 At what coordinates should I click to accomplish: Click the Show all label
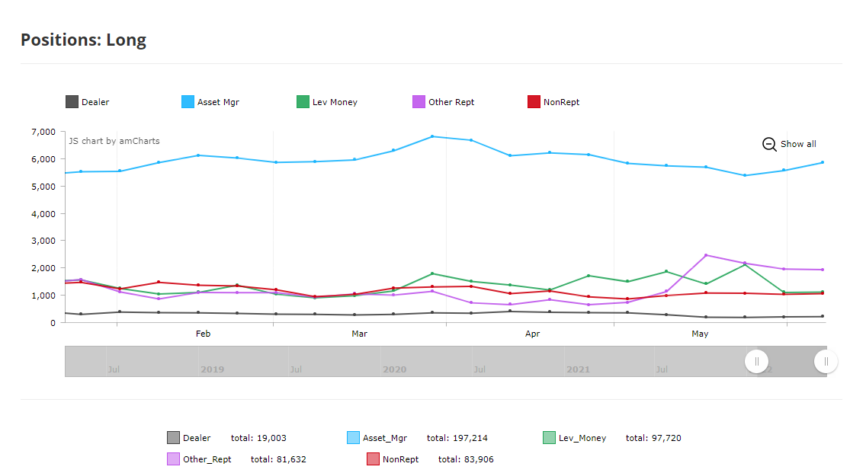coord(798,144)
